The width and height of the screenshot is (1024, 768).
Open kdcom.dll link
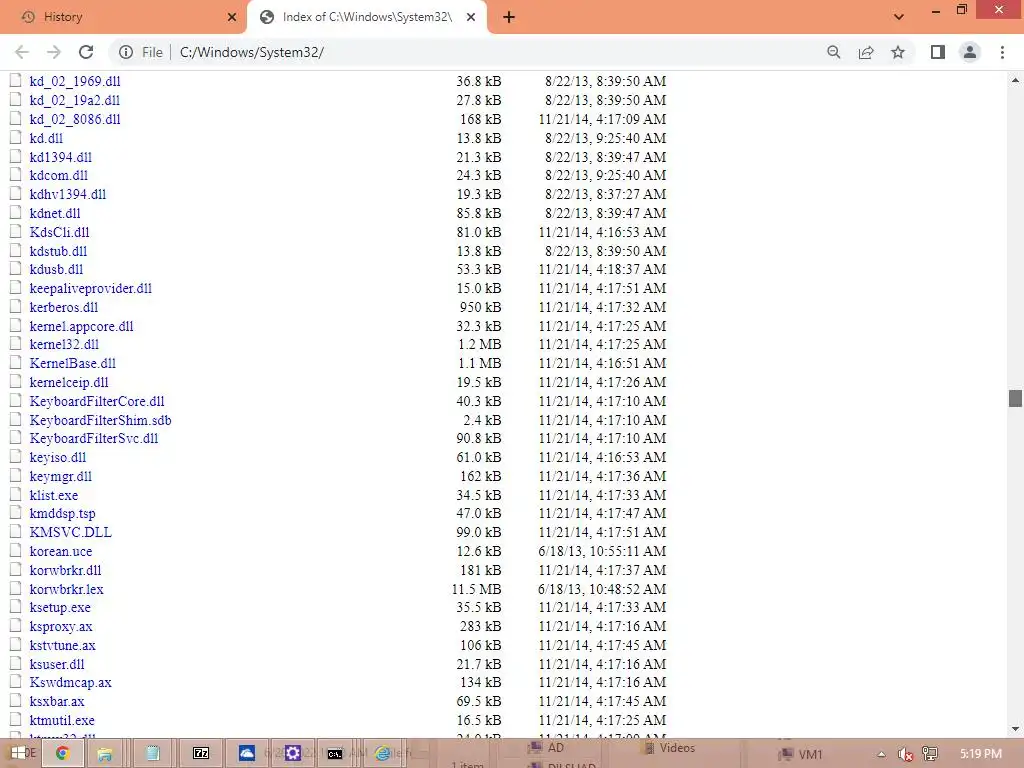pos(59,176)
